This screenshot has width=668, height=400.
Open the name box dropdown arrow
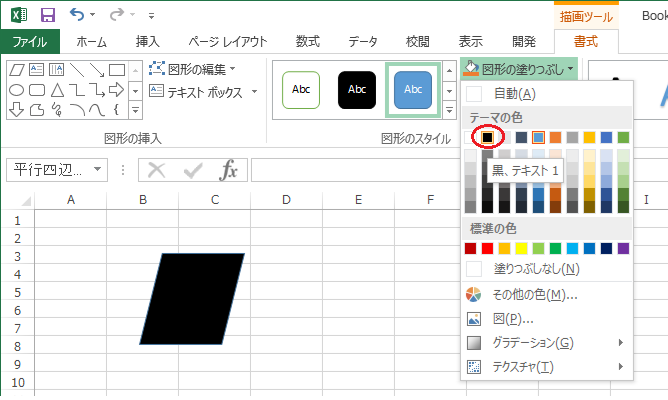97,170
